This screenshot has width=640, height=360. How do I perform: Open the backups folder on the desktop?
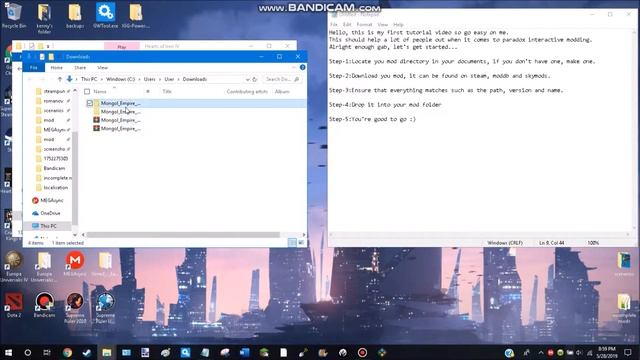tap(75, 16)
